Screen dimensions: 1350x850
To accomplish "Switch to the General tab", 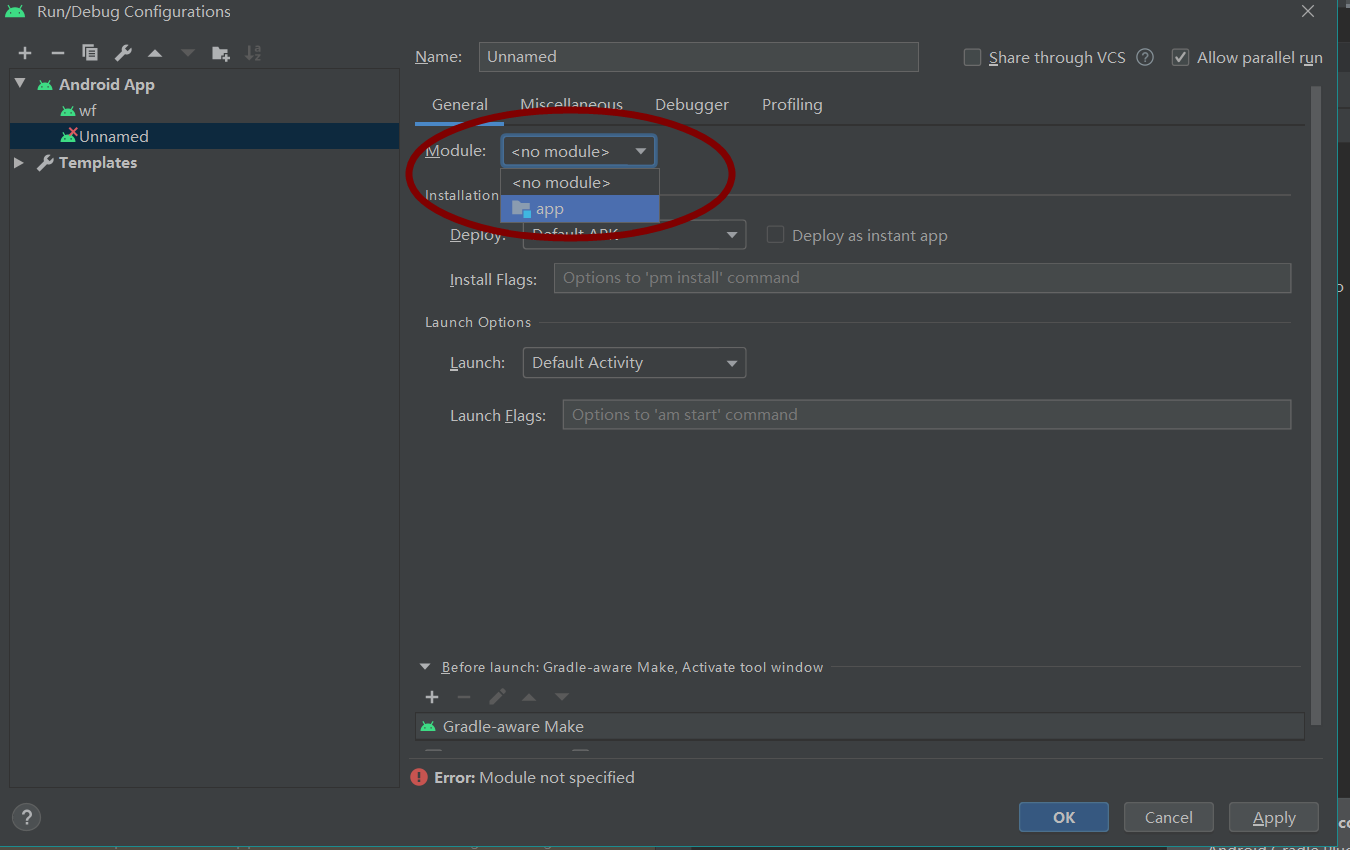I will click(460, 105).
